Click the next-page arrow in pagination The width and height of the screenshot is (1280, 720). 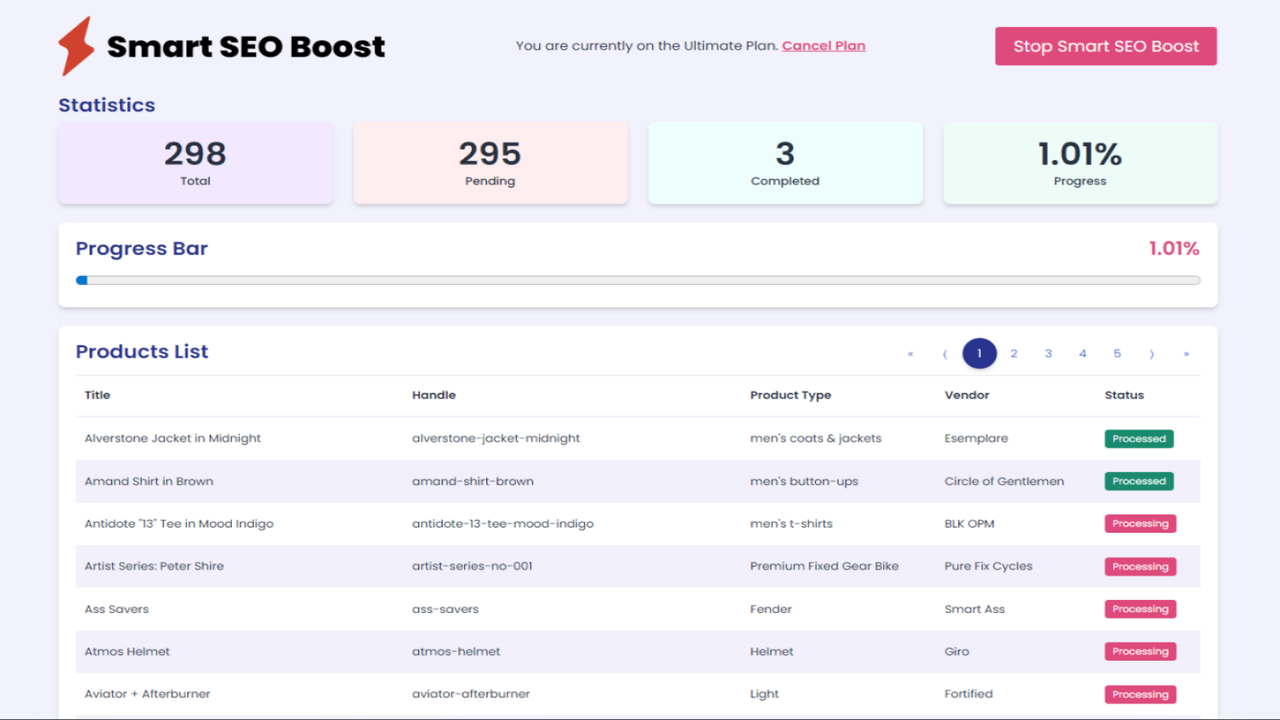point(1151,353)
